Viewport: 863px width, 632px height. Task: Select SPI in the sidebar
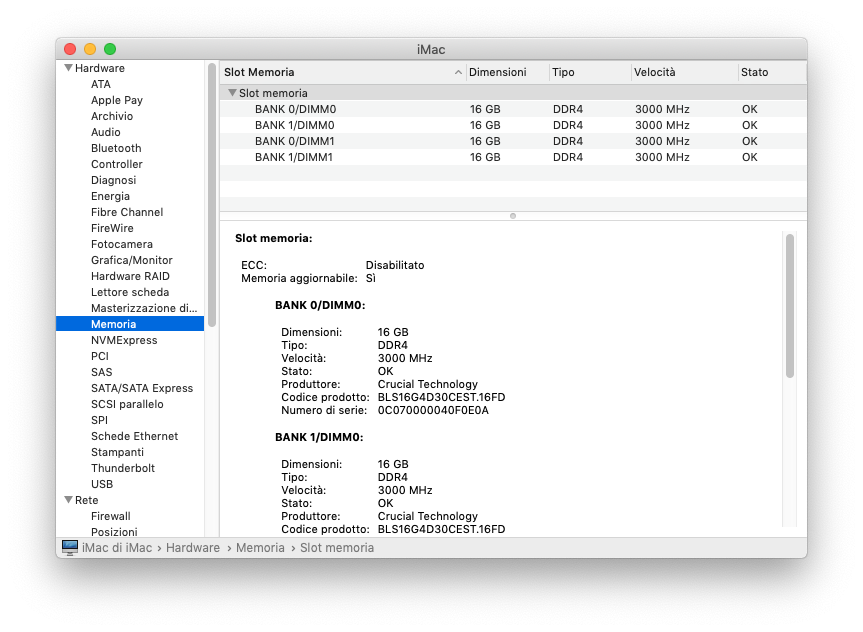(99, 419)
